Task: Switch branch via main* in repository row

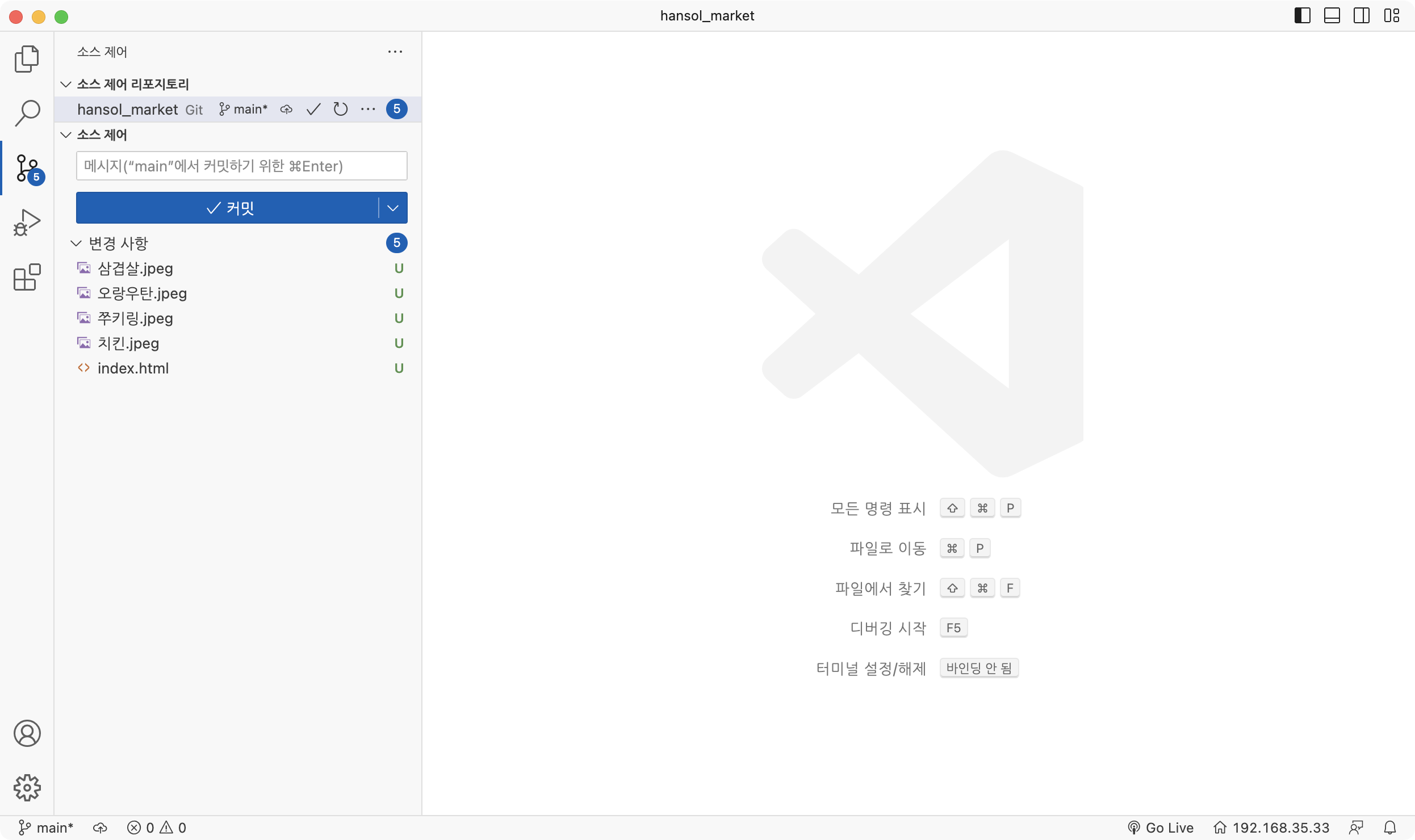Action: 243,109
